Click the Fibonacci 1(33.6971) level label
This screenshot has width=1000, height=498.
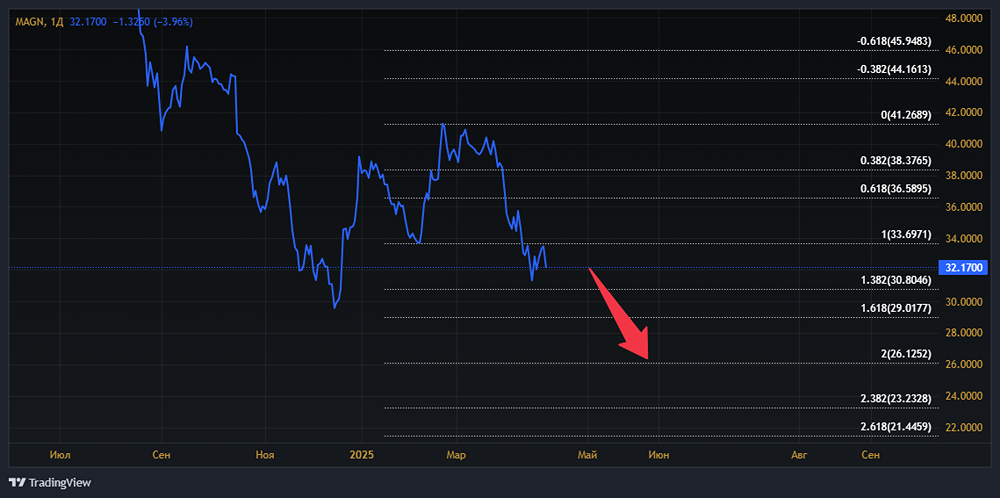(x=906, y=235)
